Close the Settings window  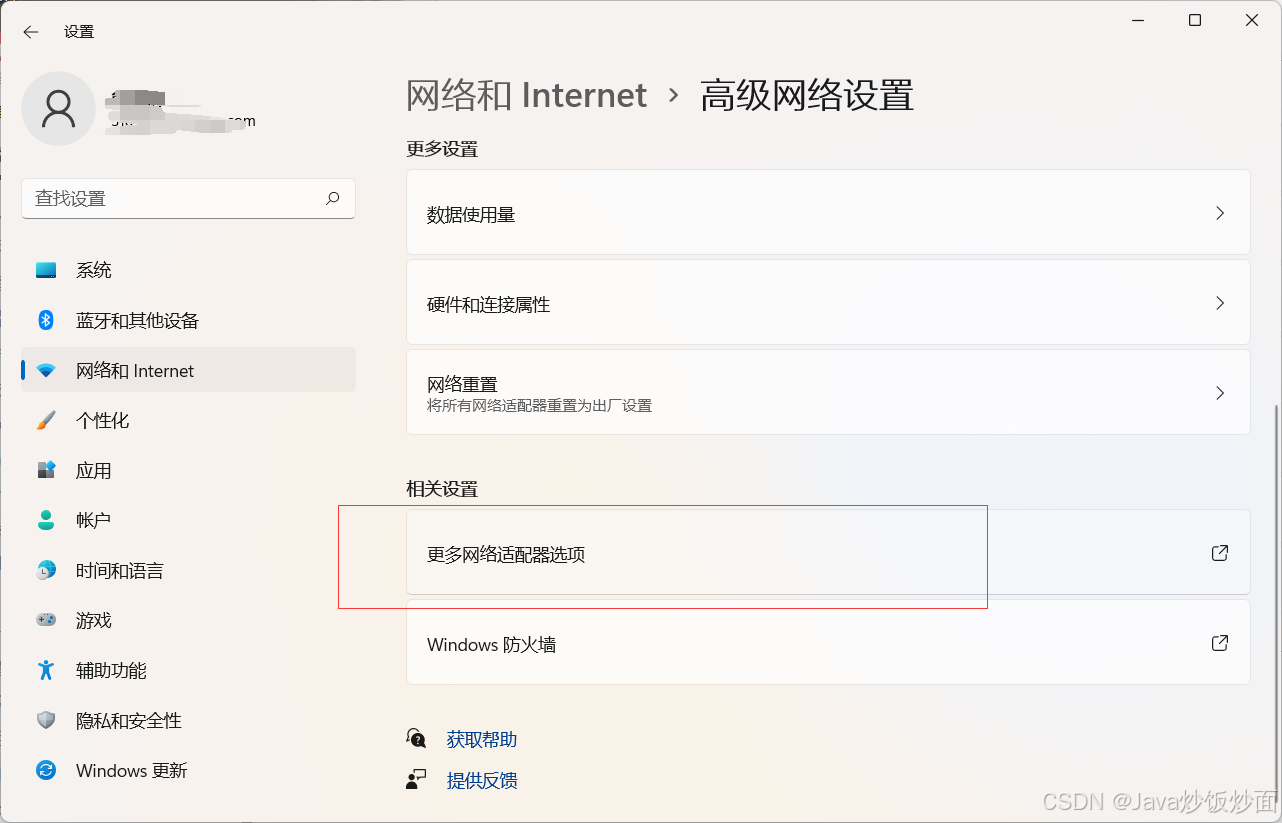(x=1252, y=20)
